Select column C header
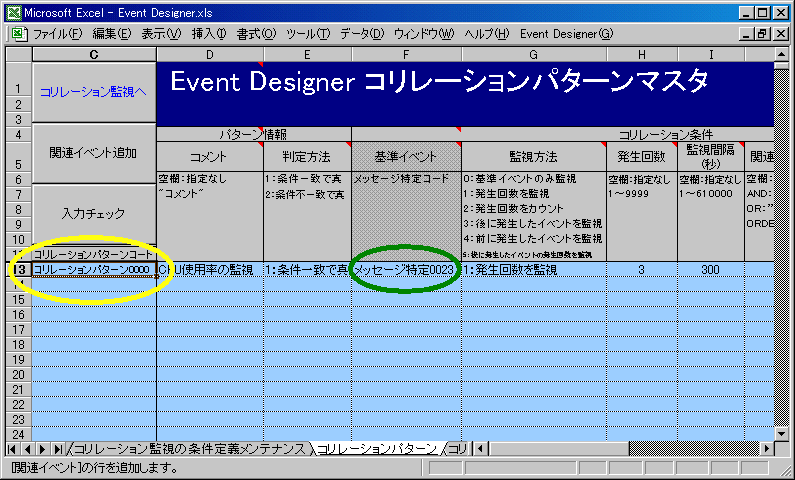Screen dimensions: 795x480 click(x=94, y=54)
